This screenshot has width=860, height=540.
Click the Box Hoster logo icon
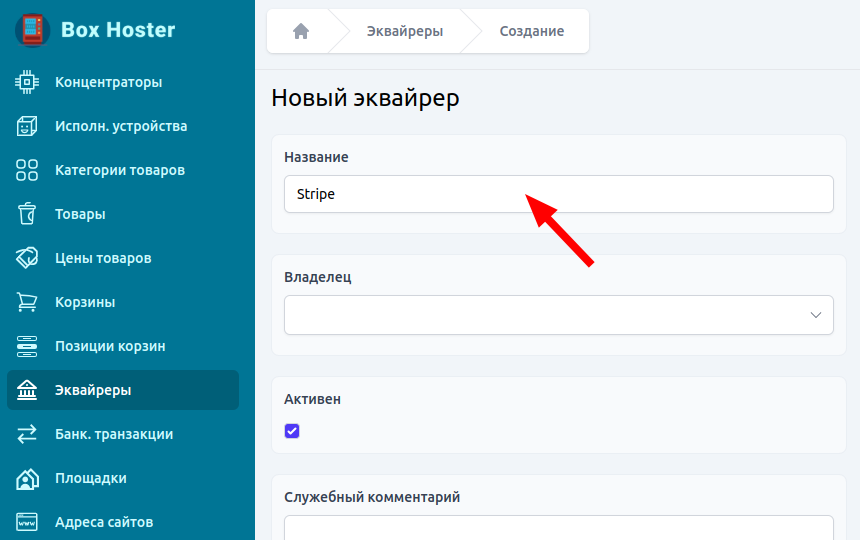point(33,30)
